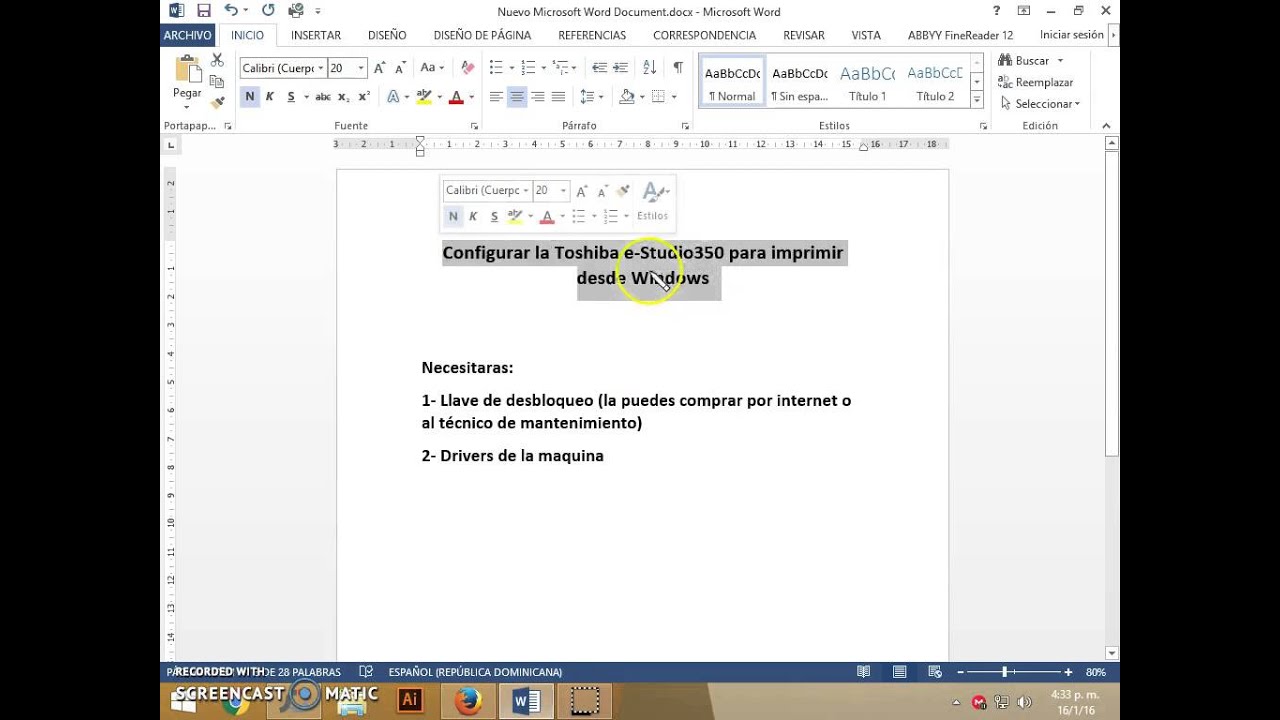Expand the Styles gallery more button
The height and width of the screenshot is (720, 1280).
click(977, 98)
